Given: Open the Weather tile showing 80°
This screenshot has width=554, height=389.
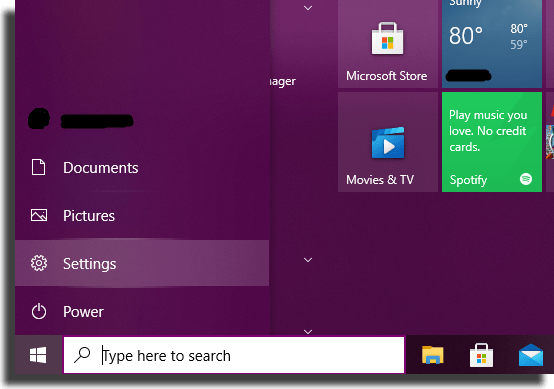Looking at the screenshot, I should pos(492,43).
